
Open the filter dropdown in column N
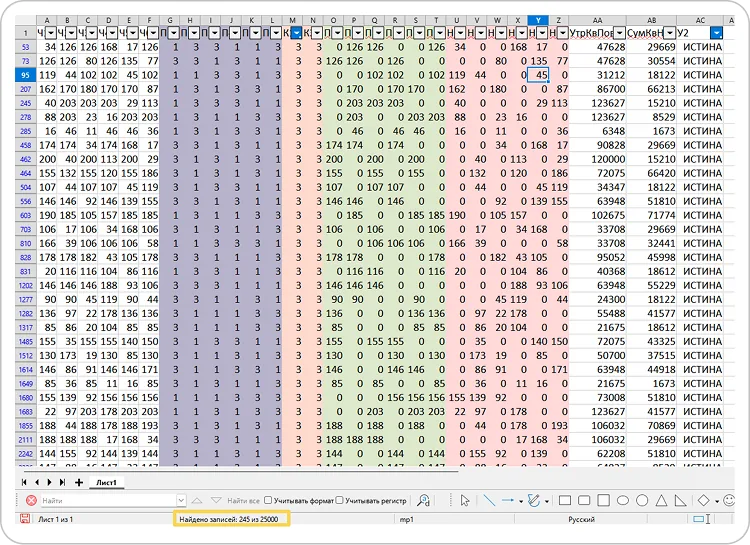[317, 33]
